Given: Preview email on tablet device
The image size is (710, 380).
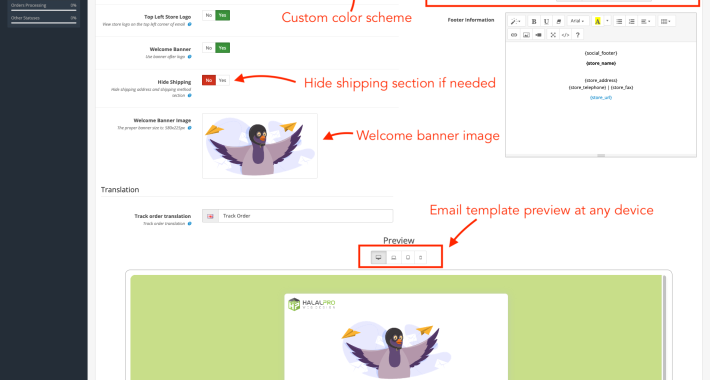Looking at the screenshot, I should point(408,258).
